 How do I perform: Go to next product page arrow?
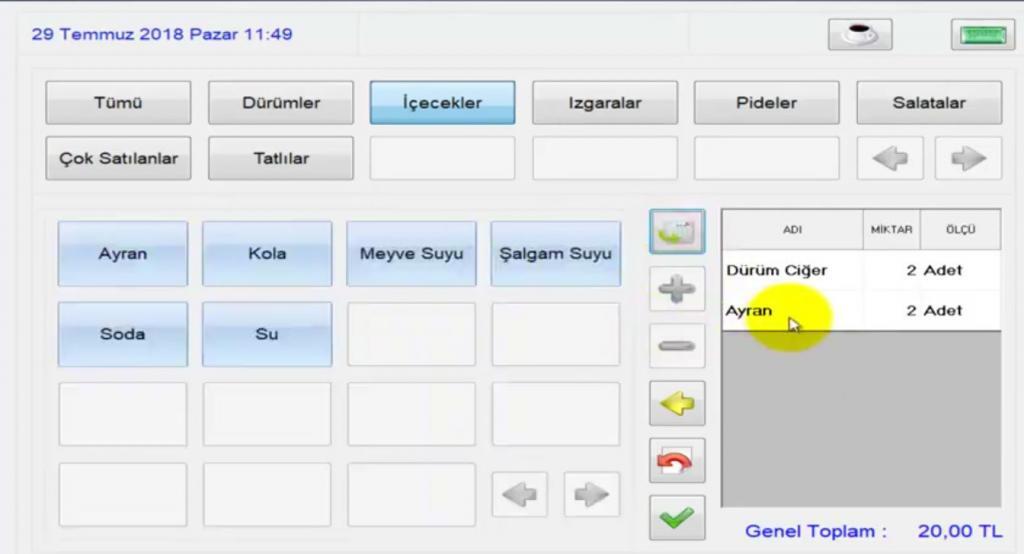tap(592, 495)
